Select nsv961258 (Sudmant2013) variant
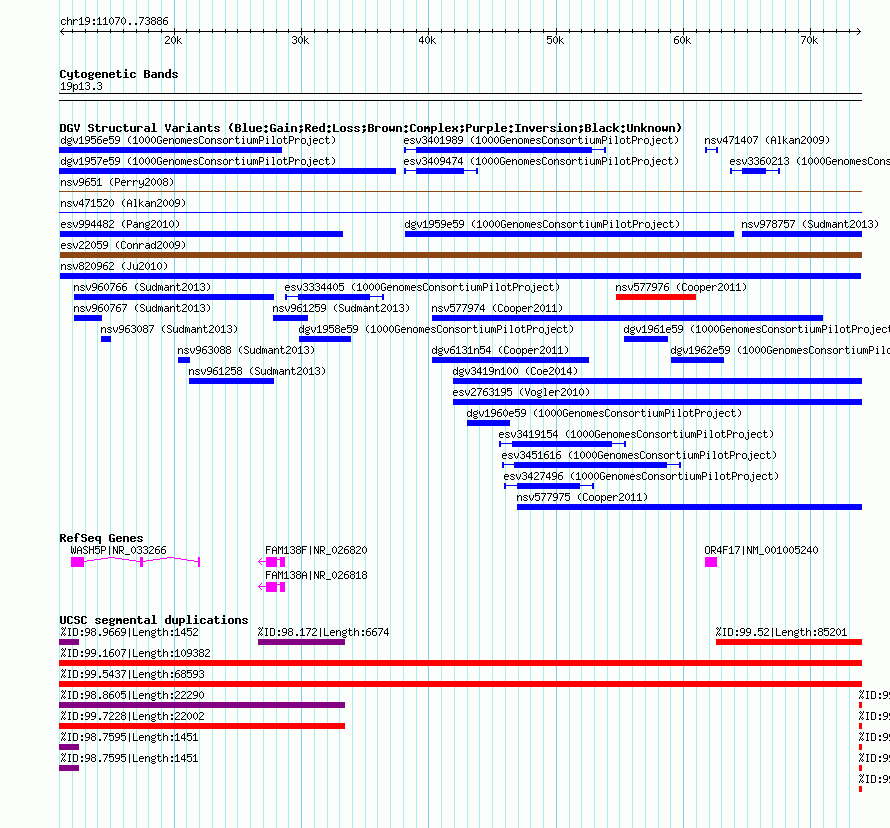 click(231, 381)
